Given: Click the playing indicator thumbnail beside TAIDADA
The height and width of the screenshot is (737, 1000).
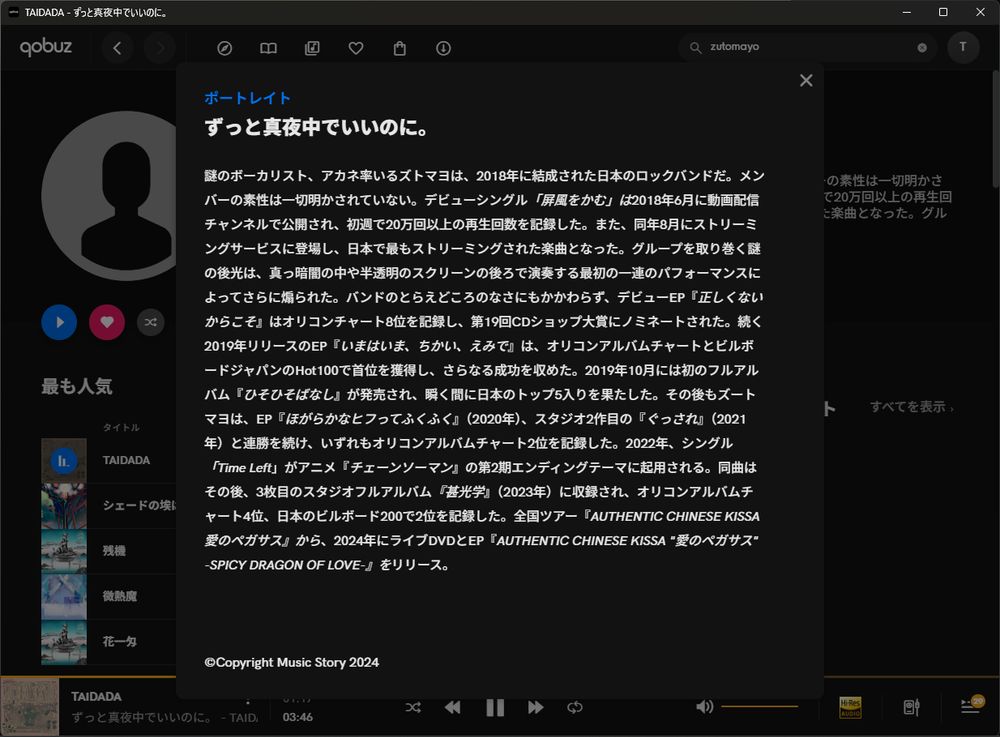Looking at the screenshot, I should pyautogui.click(x=64, y=460).
